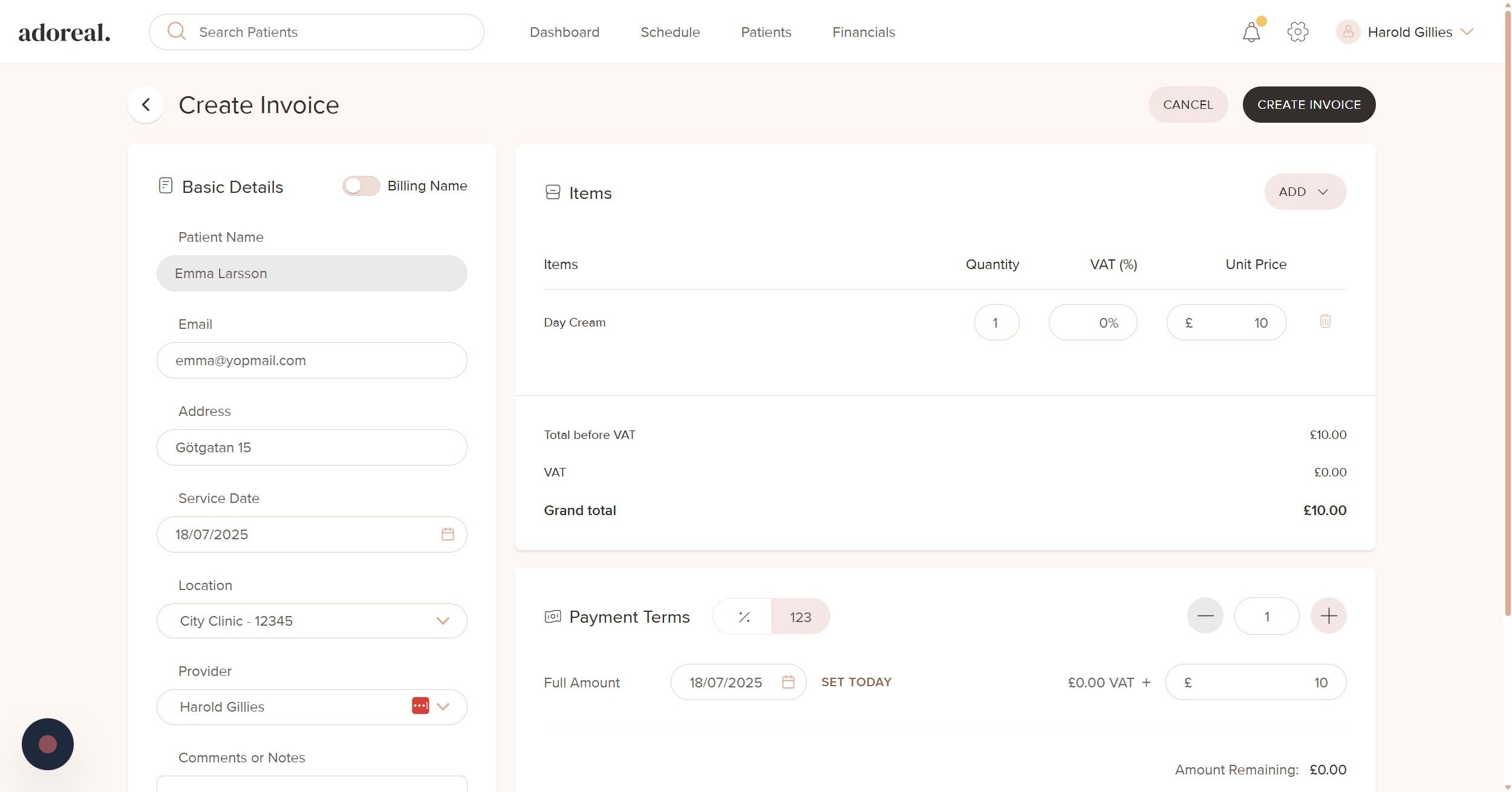Viewport: 1512px width, 792px height.
Task: Open the Schedule page
Action: coord(670,32)
